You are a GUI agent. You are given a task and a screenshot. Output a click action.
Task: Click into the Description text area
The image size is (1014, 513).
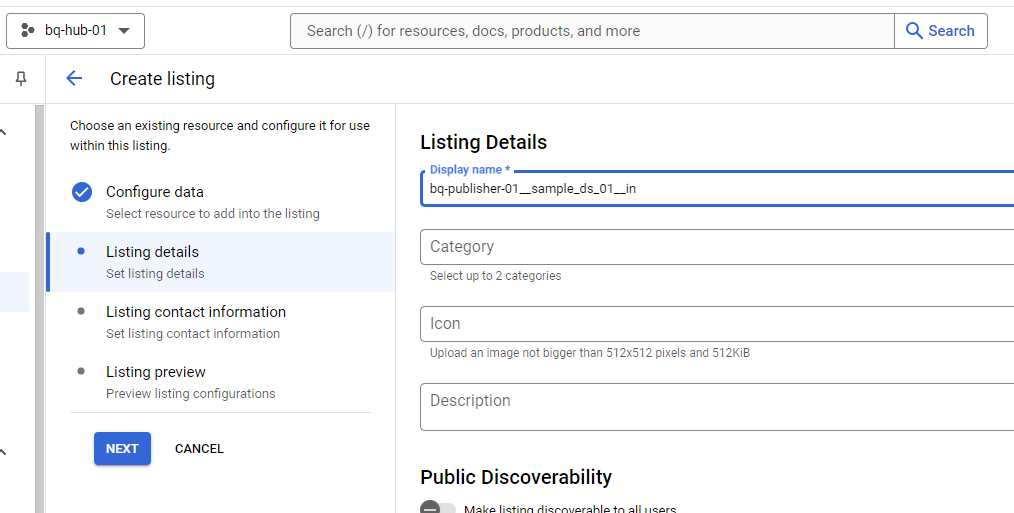[716, 406]
